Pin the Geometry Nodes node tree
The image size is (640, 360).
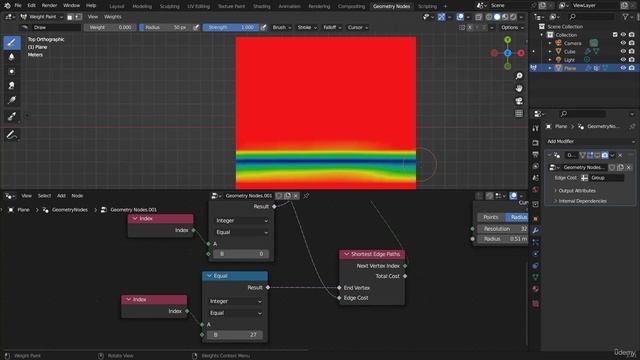click(x=306, y=196)
